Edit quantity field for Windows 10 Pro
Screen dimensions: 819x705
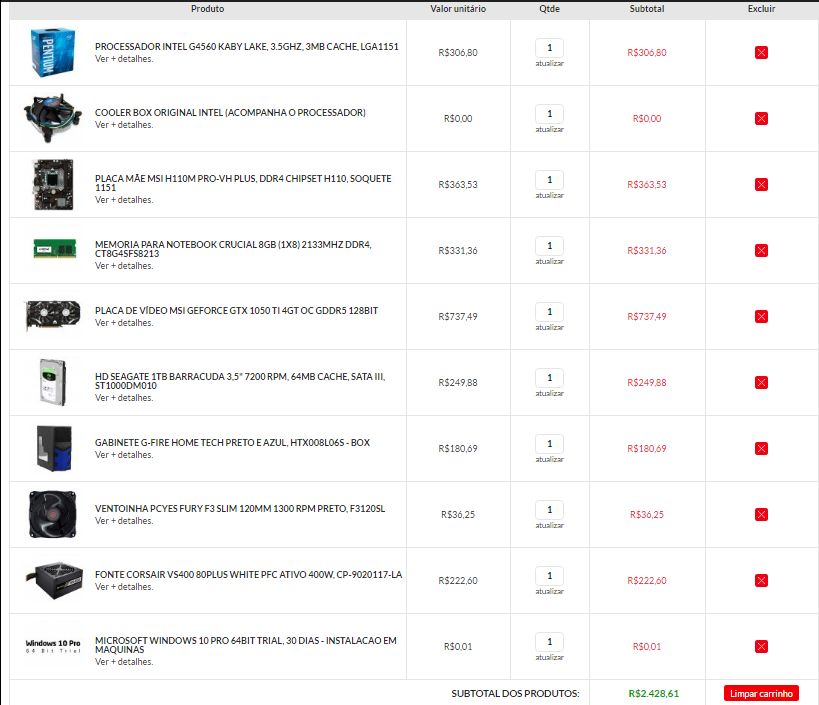click(x=549, y=642)
